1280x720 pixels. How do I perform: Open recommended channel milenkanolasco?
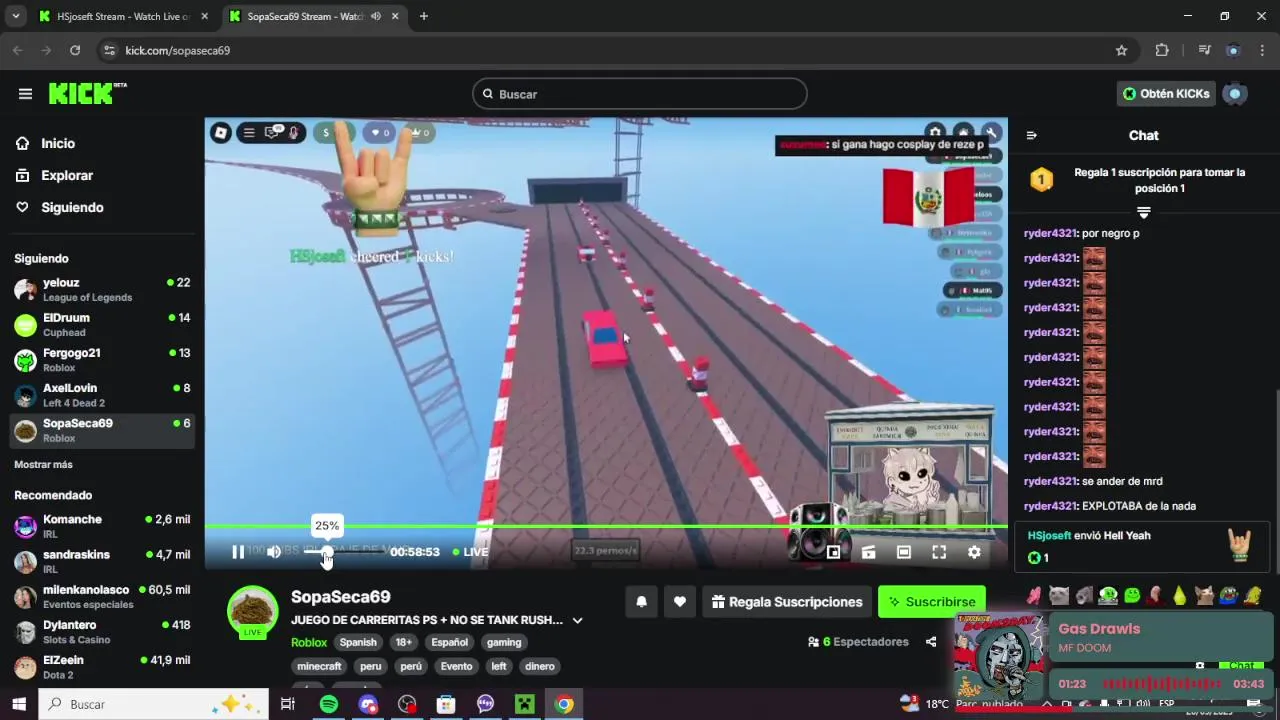coord(100,597)
